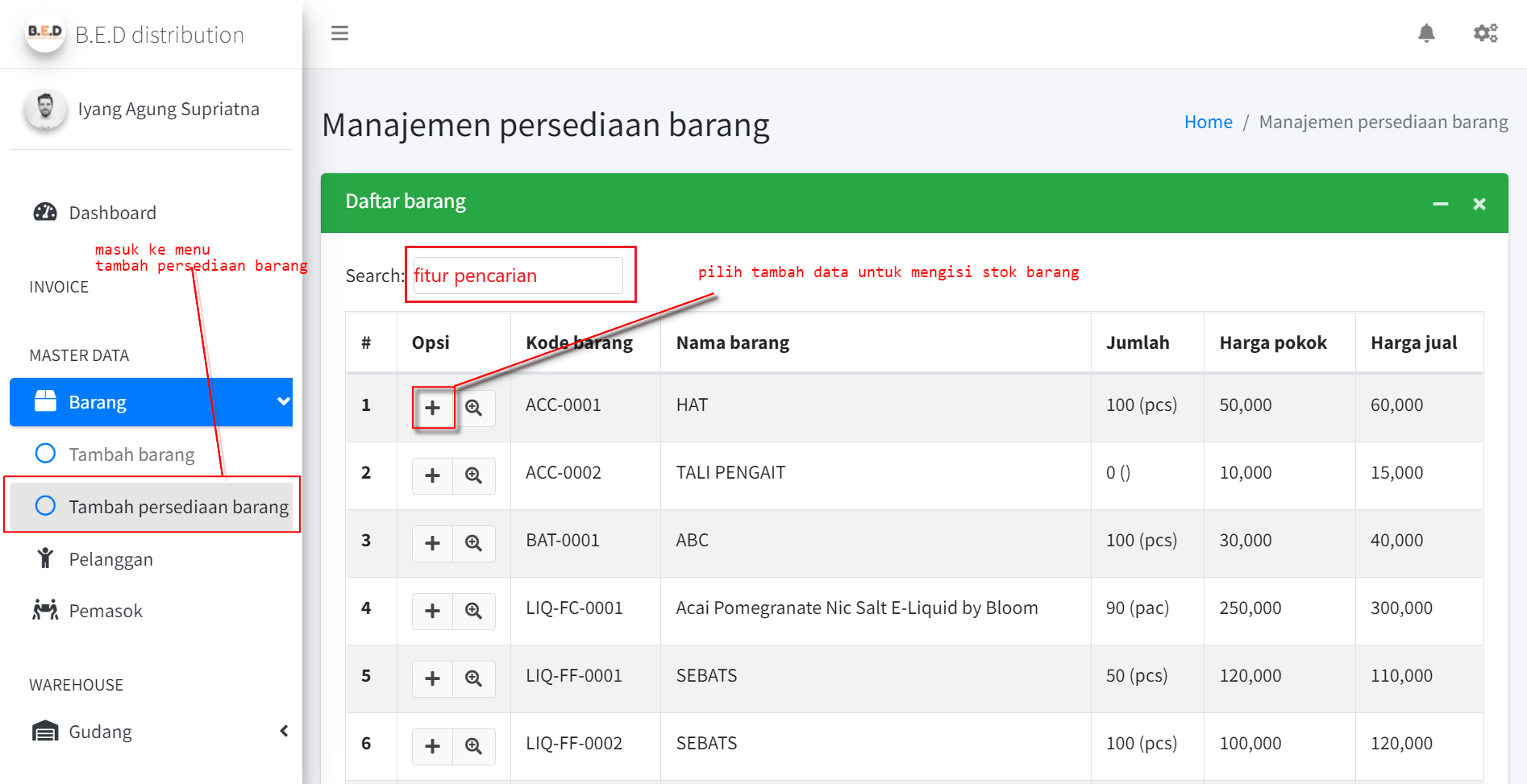Click the Pelanggan person icon
Screen dimensions: 1527x784
click(x=45, y=558)
